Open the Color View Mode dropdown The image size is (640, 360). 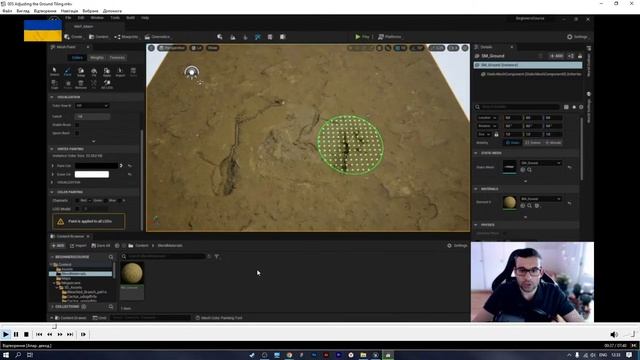pos(92,106)
